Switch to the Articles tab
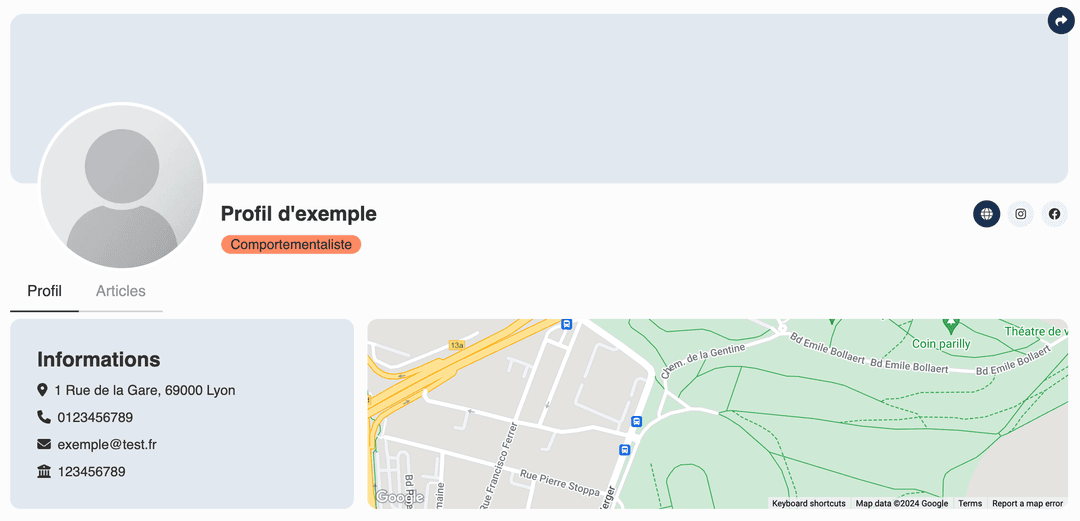 121,291
